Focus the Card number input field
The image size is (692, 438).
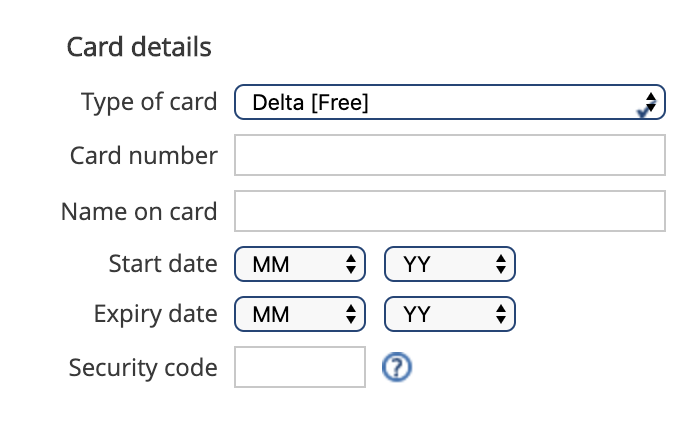450,155
